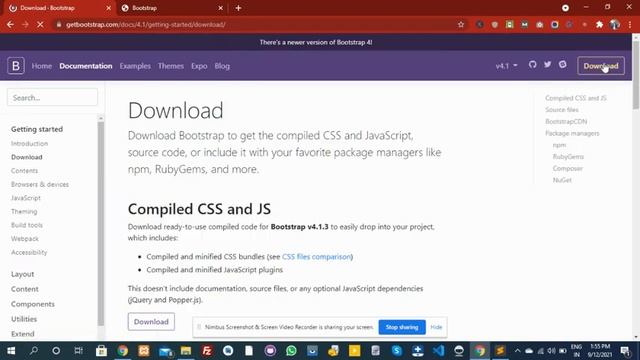Open Theming in sidebar
640x360 pixels.
pyautogui.click(x=24, y=211)
